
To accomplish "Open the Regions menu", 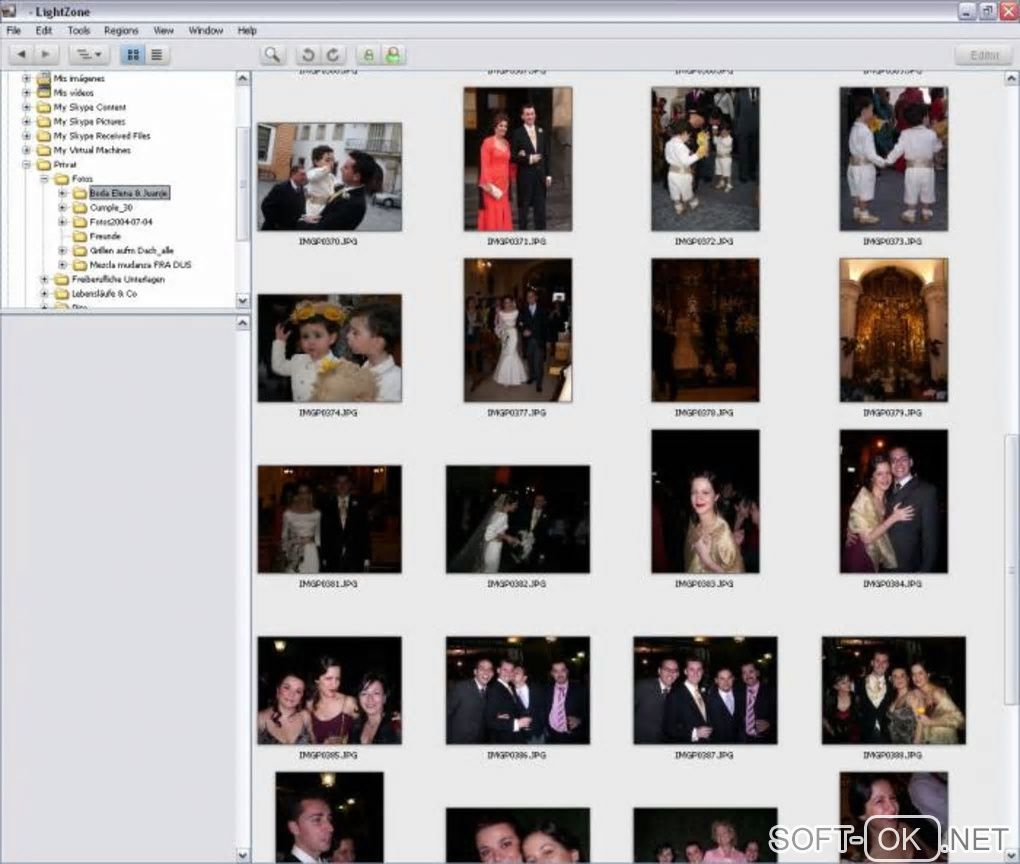I will click(x=121, y=31).
